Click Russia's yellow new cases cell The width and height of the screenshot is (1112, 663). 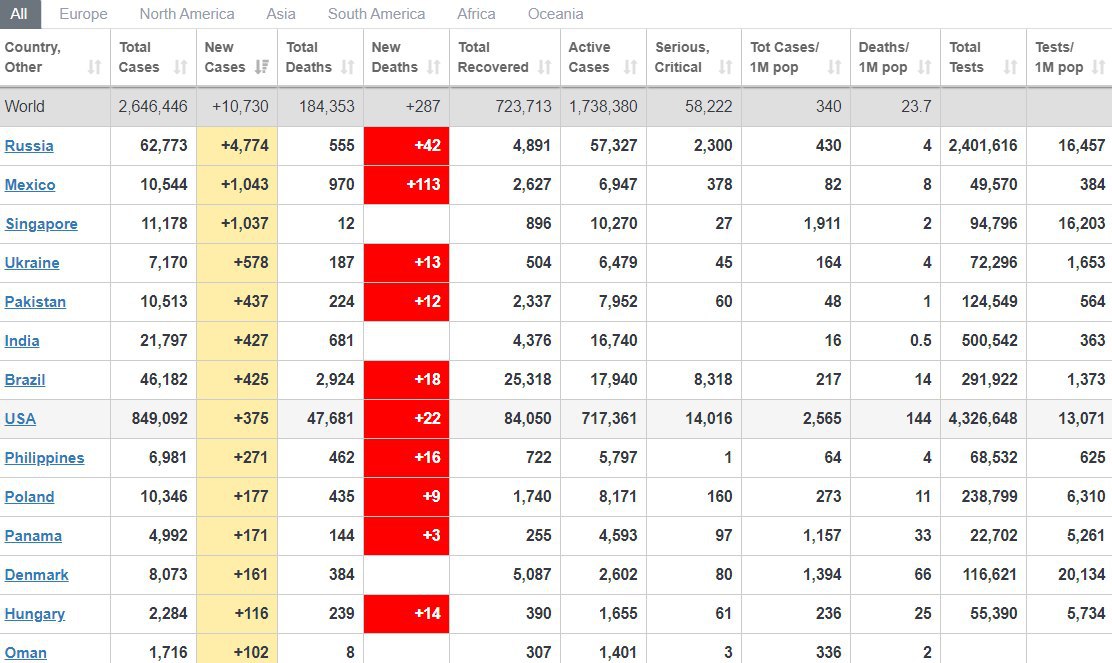tap(237, 146)
